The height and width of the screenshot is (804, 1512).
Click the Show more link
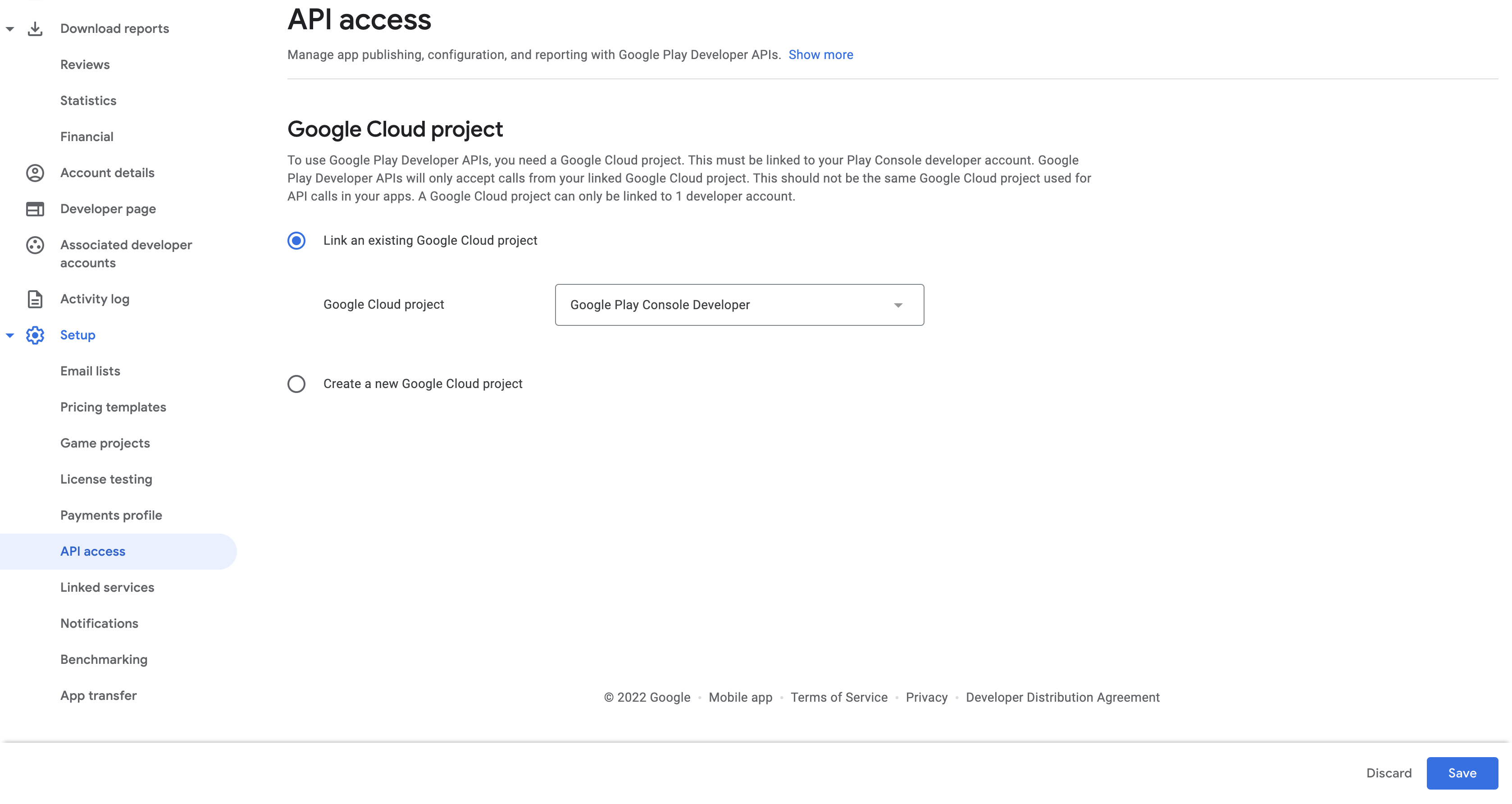(820, 55)
